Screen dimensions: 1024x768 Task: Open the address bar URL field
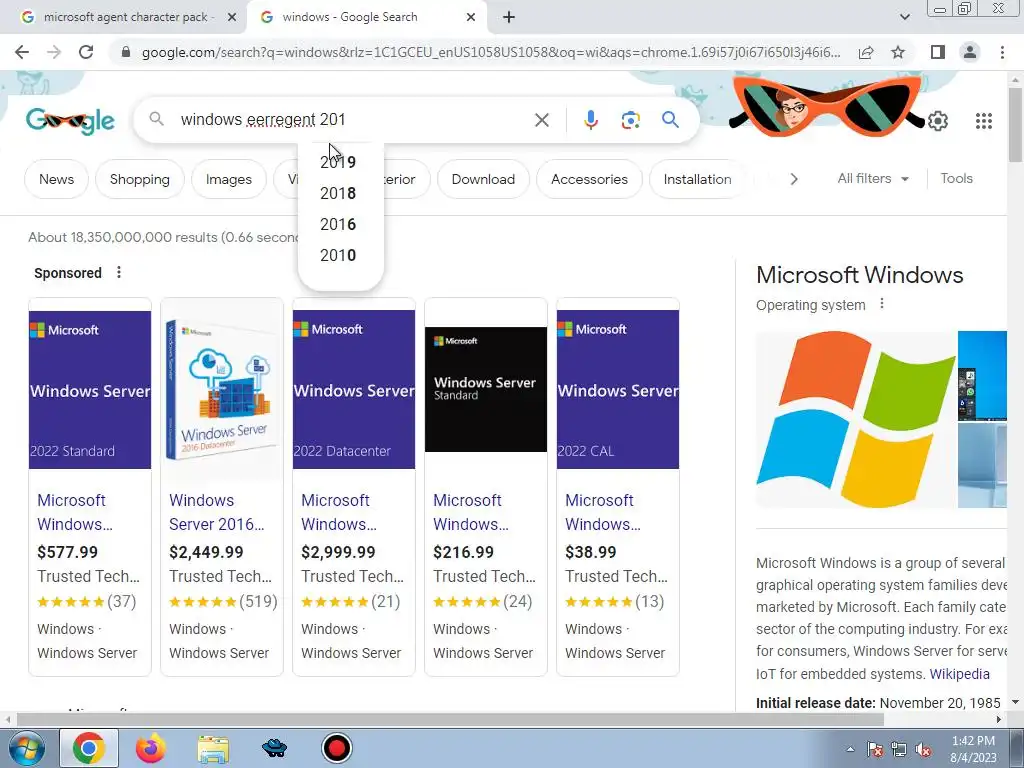point(490,52)
